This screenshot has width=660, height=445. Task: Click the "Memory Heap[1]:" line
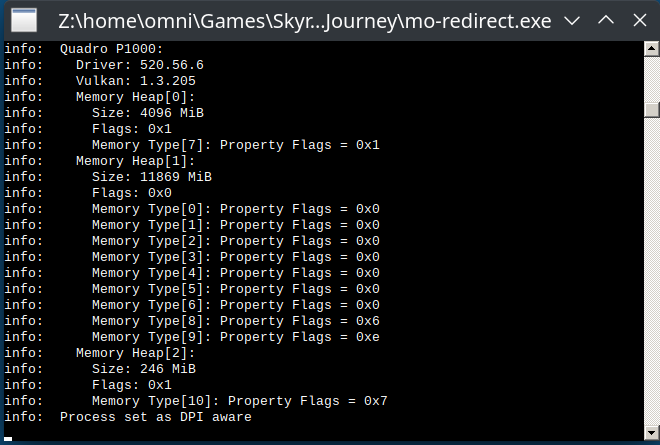(x=135, y=161)
